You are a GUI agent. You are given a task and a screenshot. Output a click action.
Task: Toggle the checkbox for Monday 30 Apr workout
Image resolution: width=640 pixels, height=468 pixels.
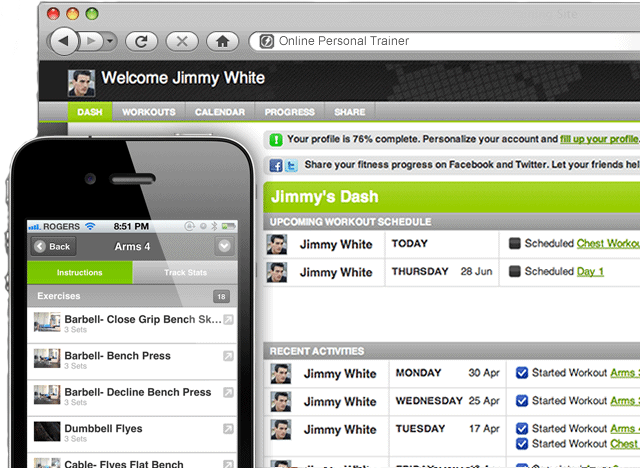(x=521, y=373)
